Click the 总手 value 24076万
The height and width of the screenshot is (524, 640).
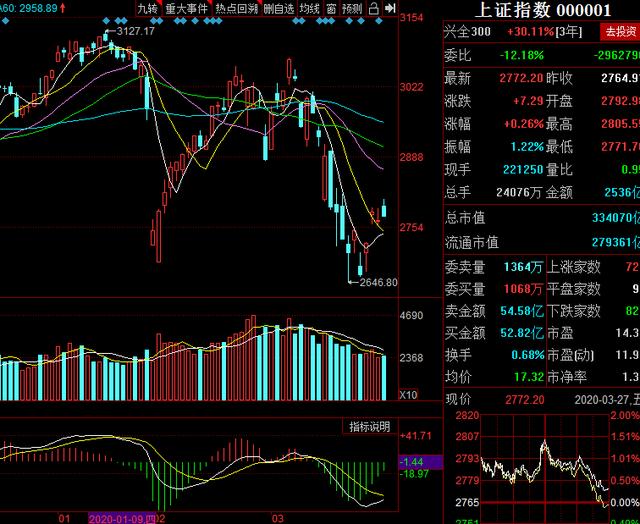[520, 192]
